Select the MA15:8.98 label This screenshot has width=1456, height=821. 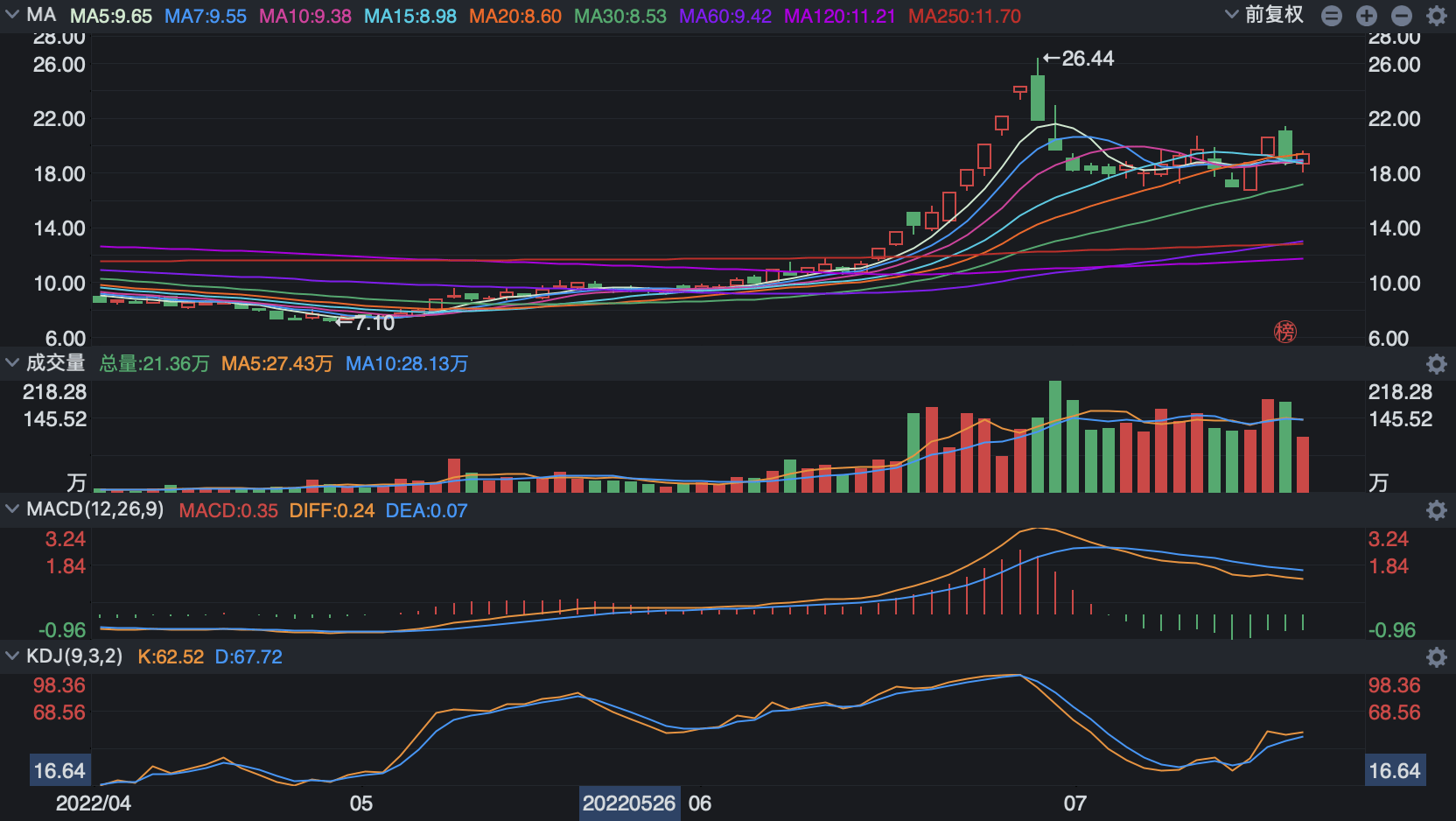410,17
